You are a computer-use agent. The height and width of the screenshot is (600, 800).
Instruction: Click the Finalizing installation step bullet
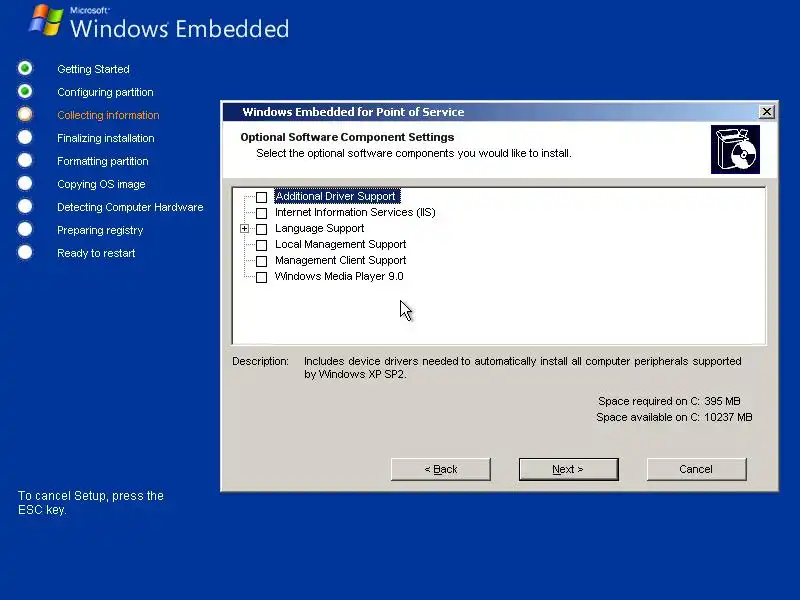25,137
